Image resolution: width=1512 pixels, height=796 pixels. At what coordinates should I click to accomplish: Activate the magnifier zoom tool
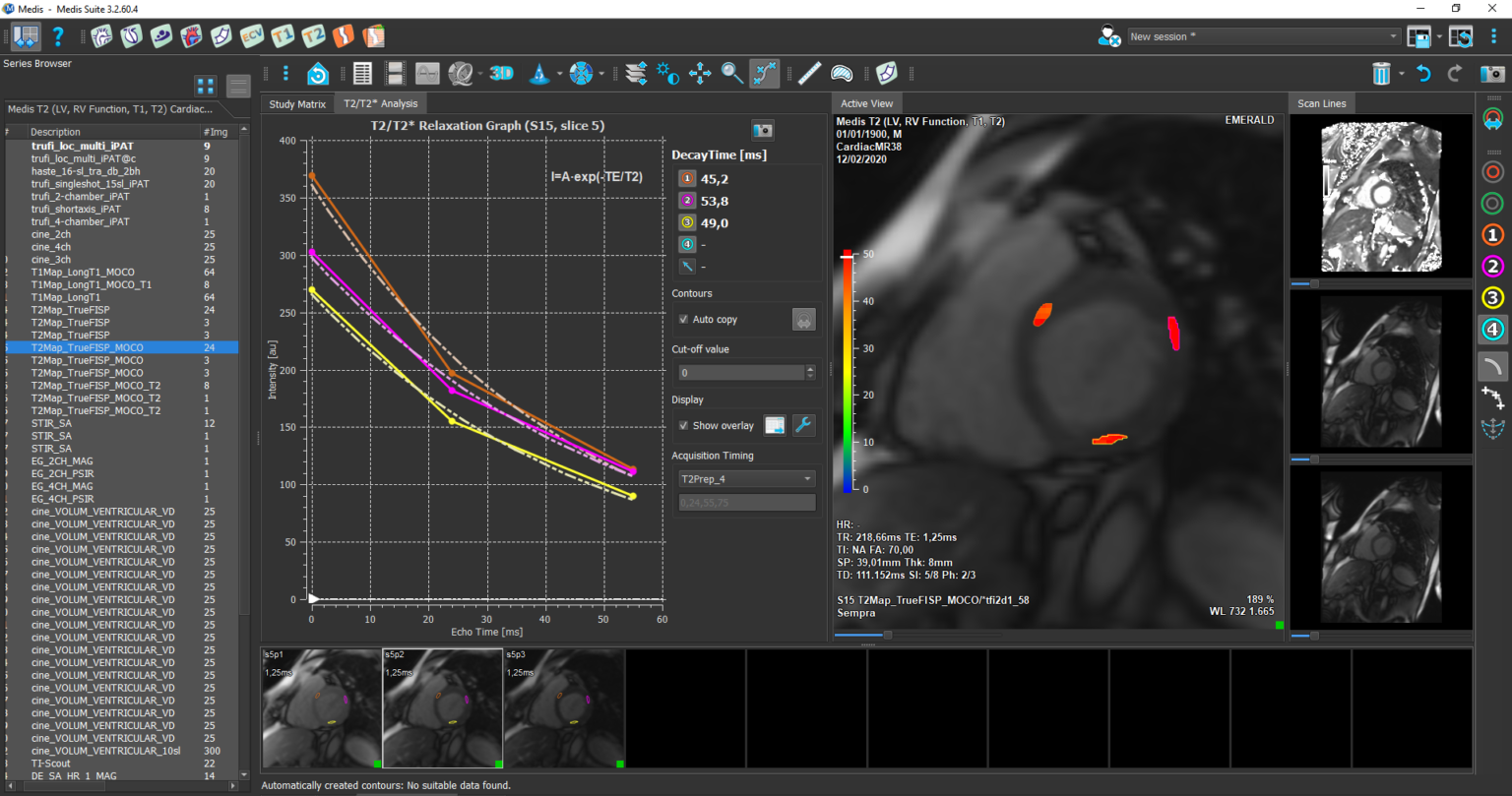tap(732, 73)
